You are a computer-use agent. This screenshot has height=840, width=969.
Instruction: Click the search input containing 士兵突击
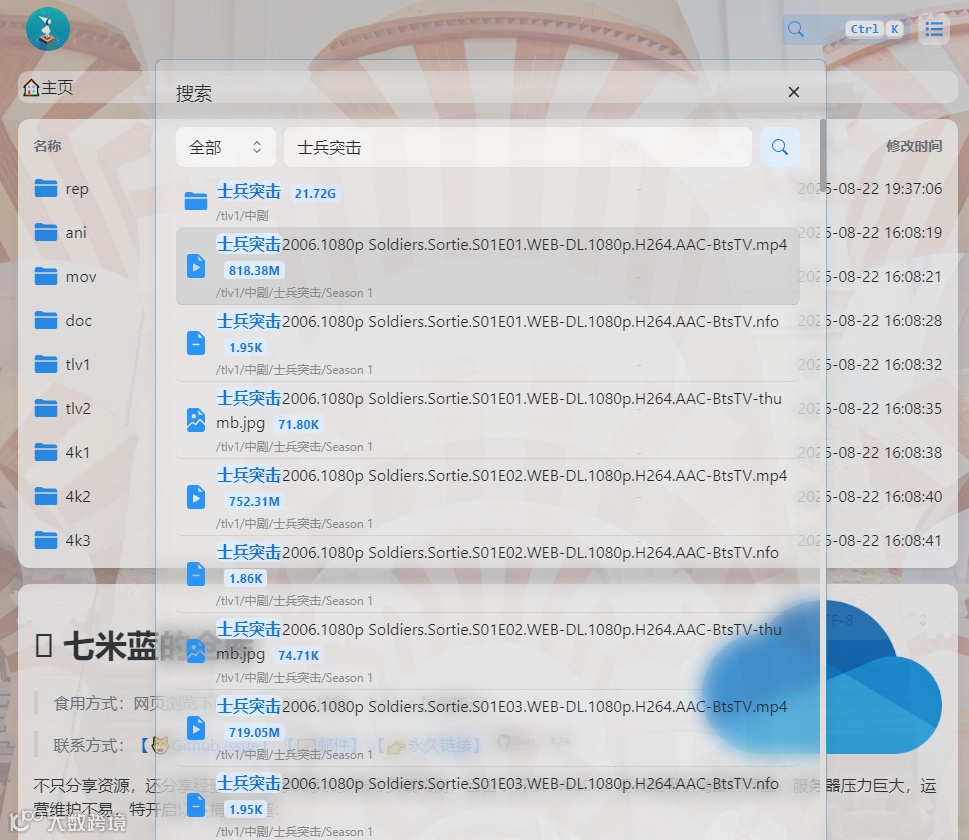(517, 147)
